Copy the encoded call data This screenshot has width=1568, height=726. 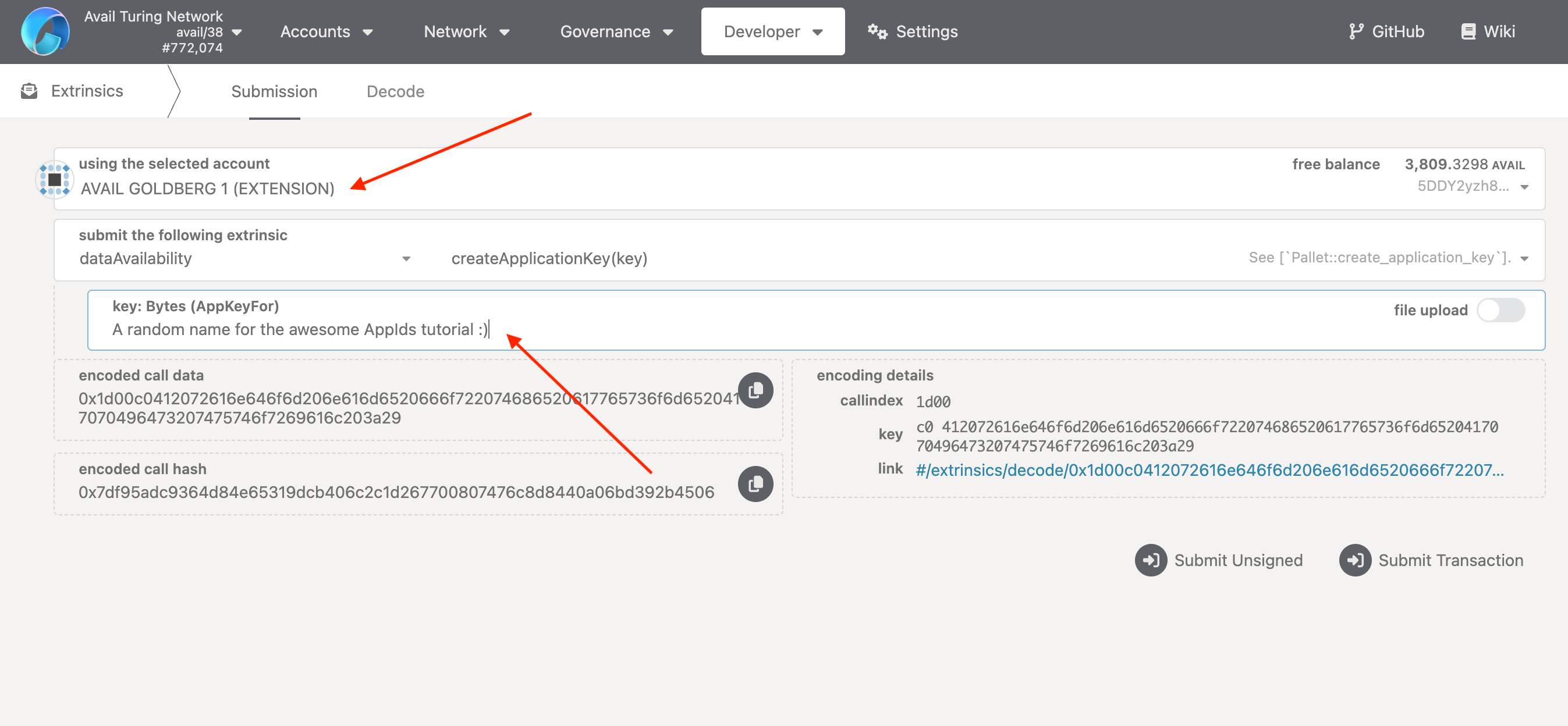(755, 390)
